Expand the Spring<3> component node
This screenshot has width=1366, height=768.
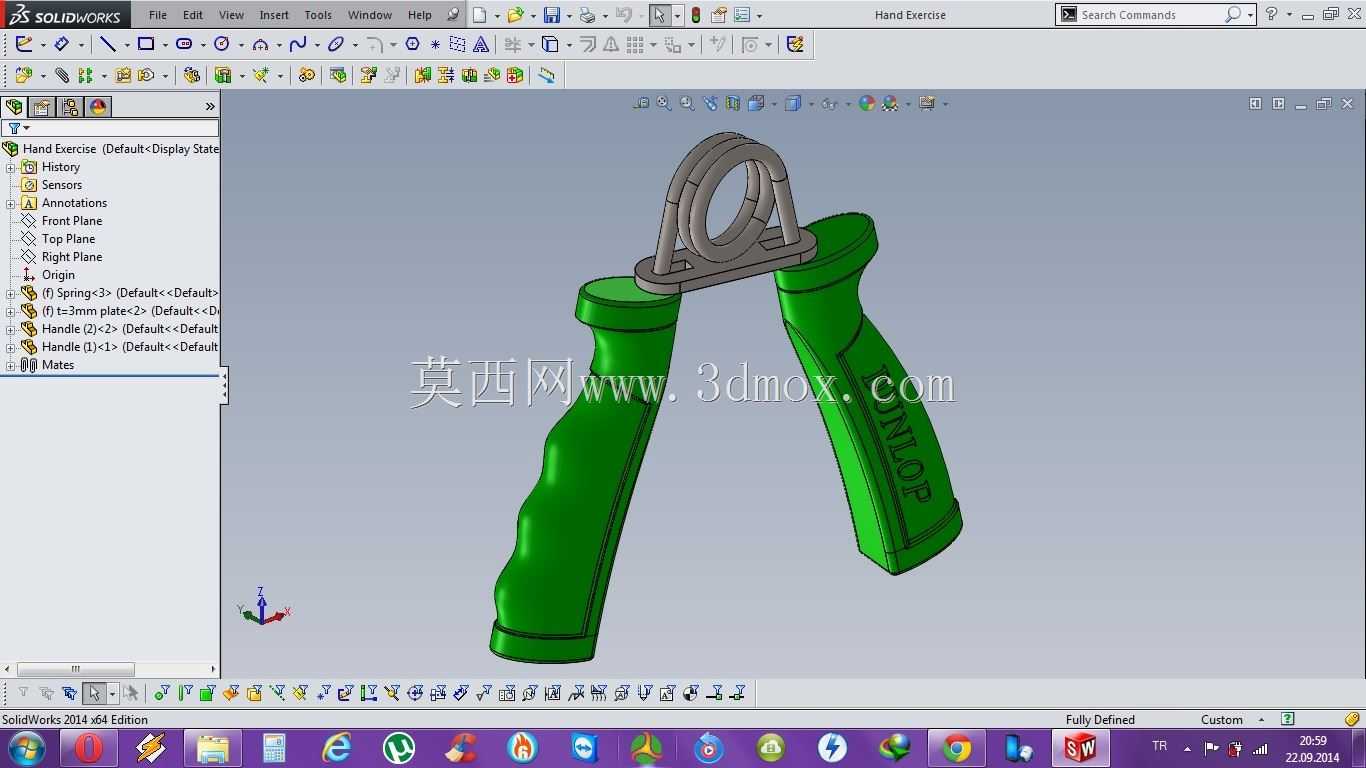pos(11,293)
